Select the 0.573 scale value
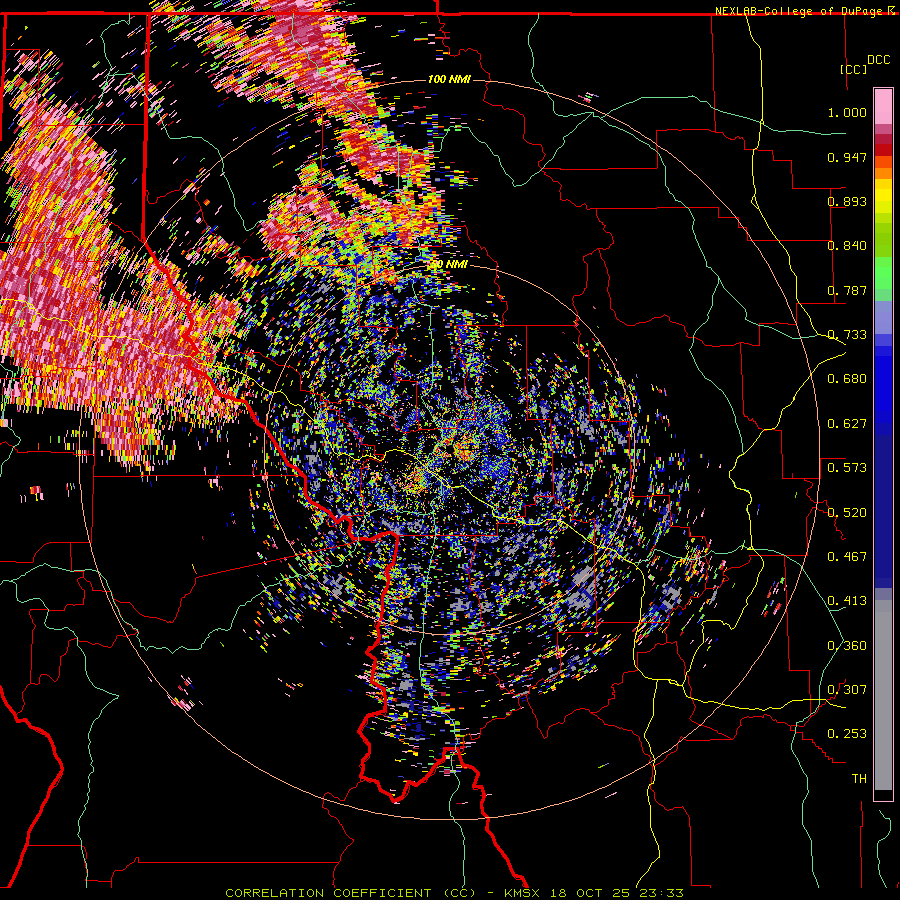The width and height of the screenshot is (900, 900). [847, 468]
